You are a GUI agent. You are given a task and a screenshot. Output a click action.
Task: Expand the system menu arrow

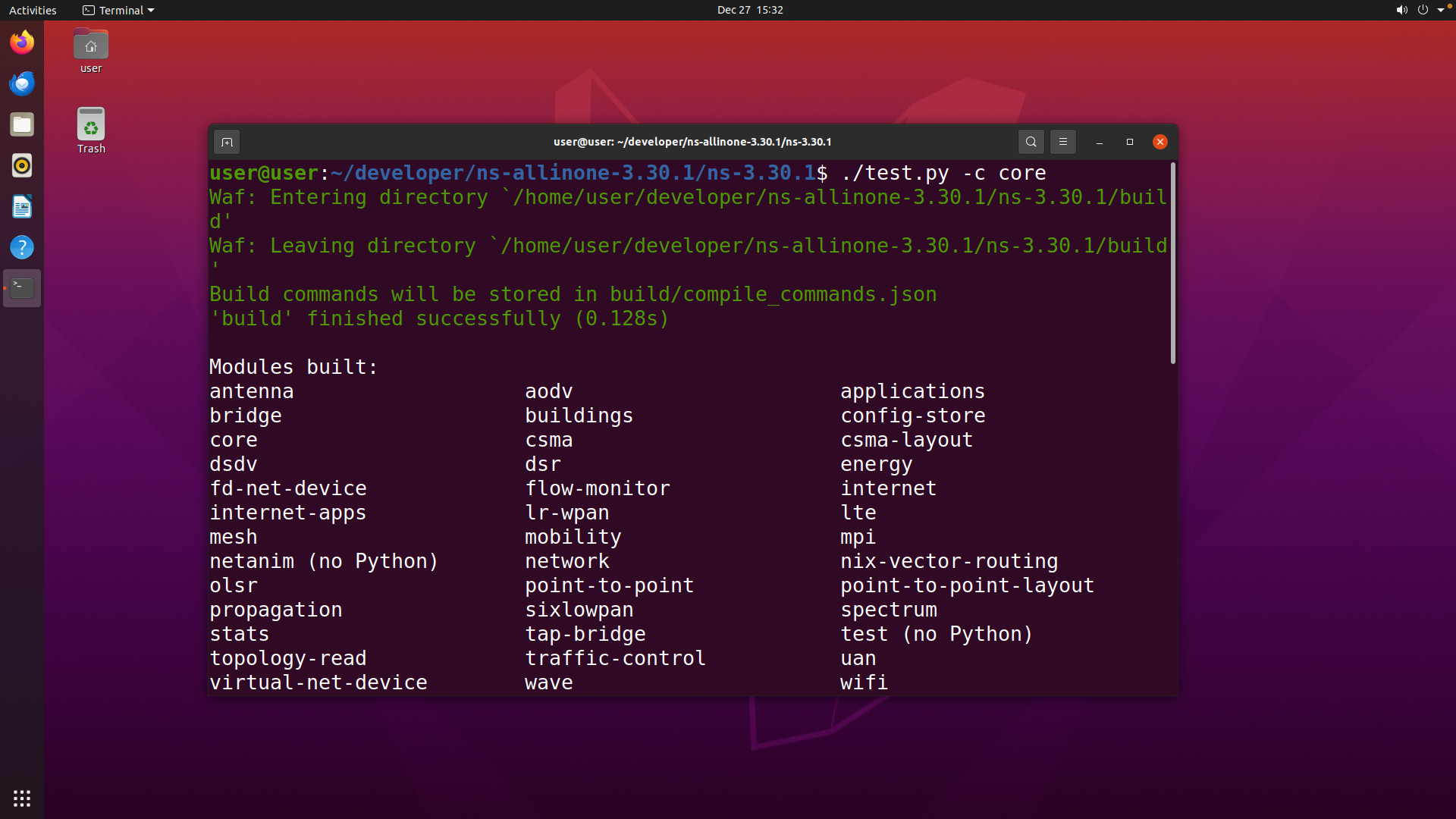1441,10
